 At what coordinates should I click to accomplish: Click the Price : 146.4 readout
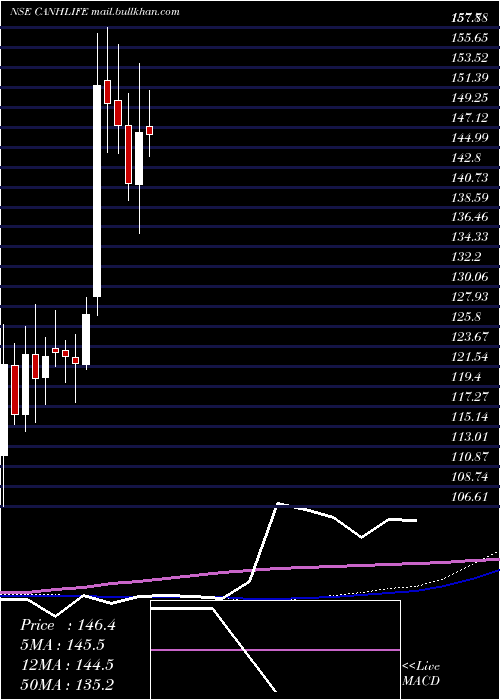pos(68,625)
